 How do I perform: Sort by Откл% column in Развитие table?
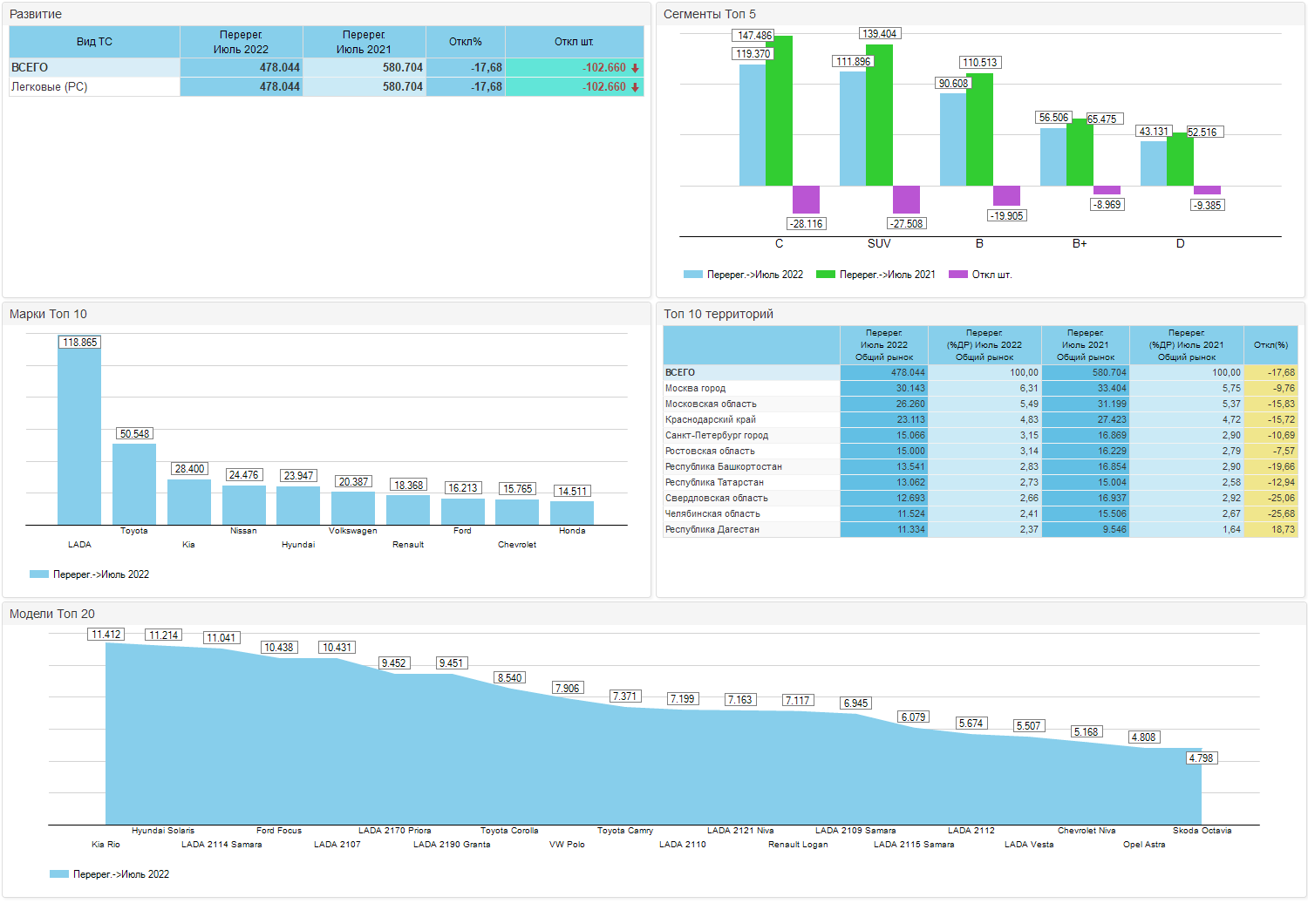(466, 42)
